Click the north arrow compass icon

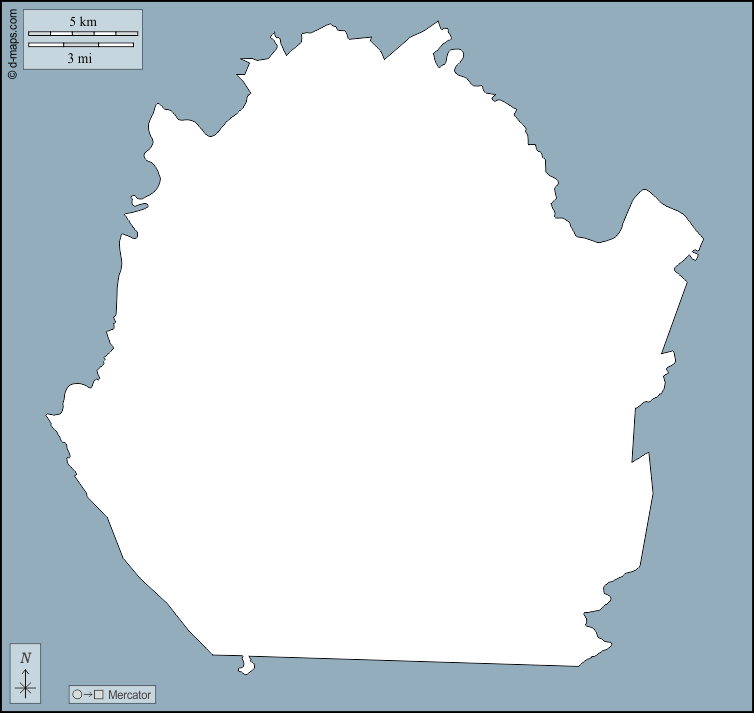click(26, 673)
